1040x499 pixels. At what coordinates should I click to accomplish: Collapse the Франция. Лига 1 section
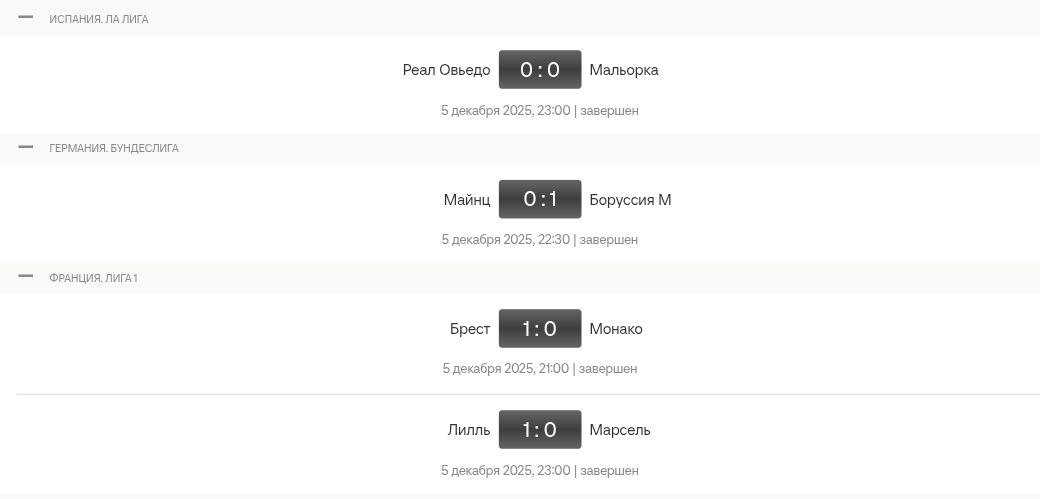(26, 276)
